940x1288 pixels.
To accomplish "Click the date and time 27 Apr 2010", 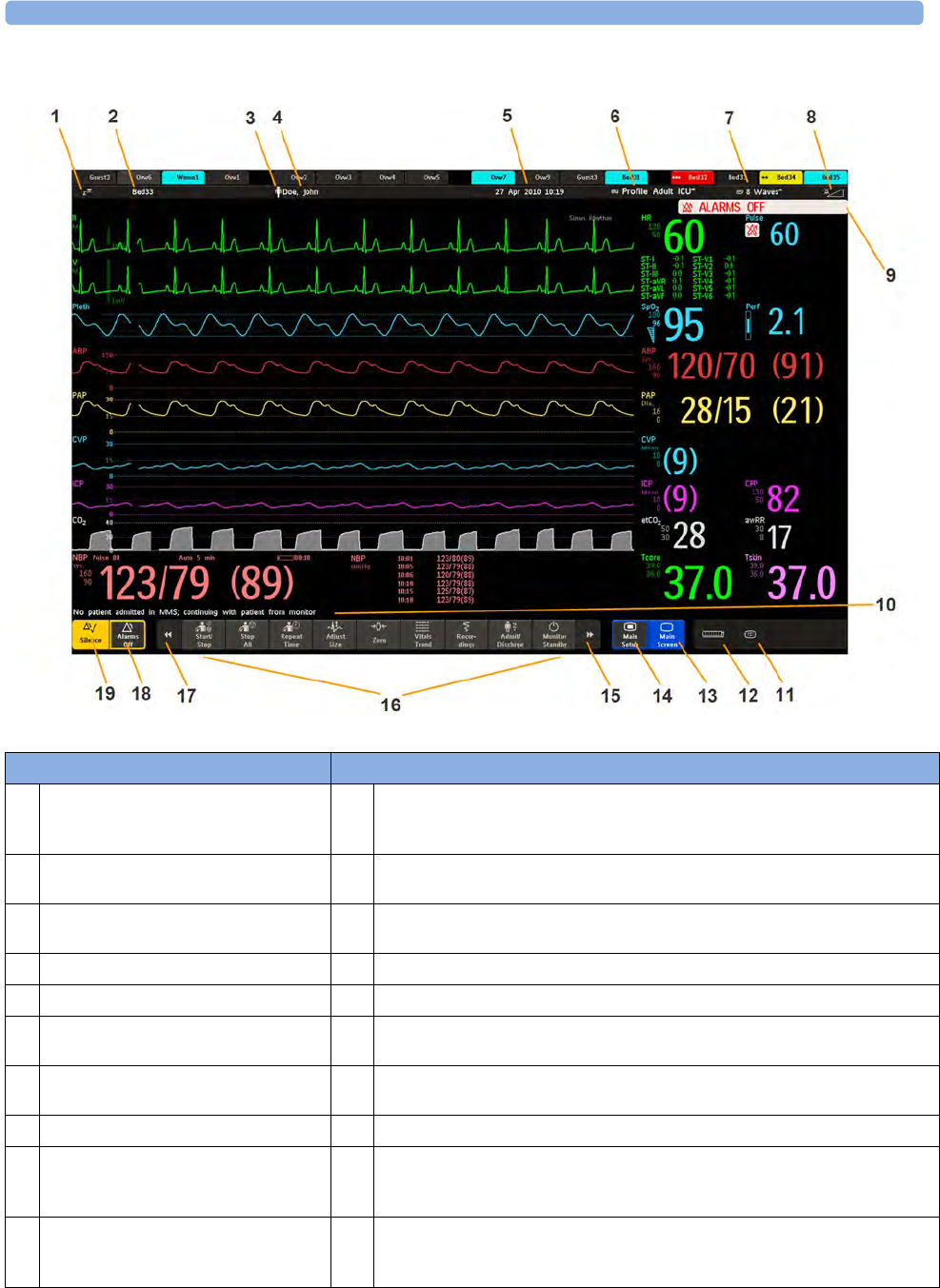I will coord(530,192).
